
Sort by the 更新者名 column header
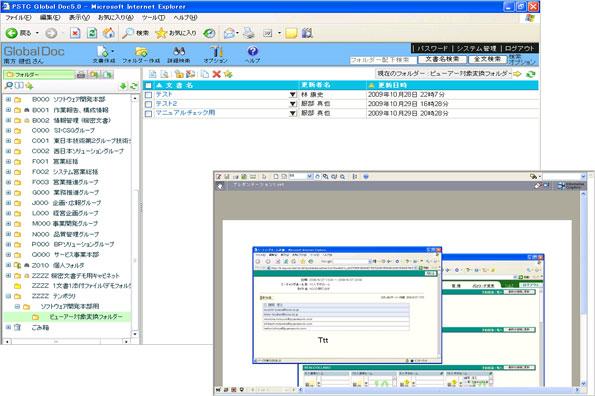(316, 85)
